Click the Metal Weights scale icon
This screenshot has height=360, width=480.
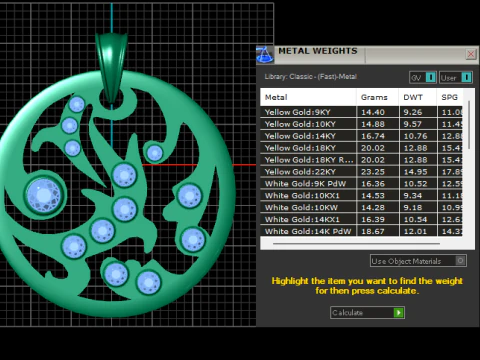click(x=265, y=54)
